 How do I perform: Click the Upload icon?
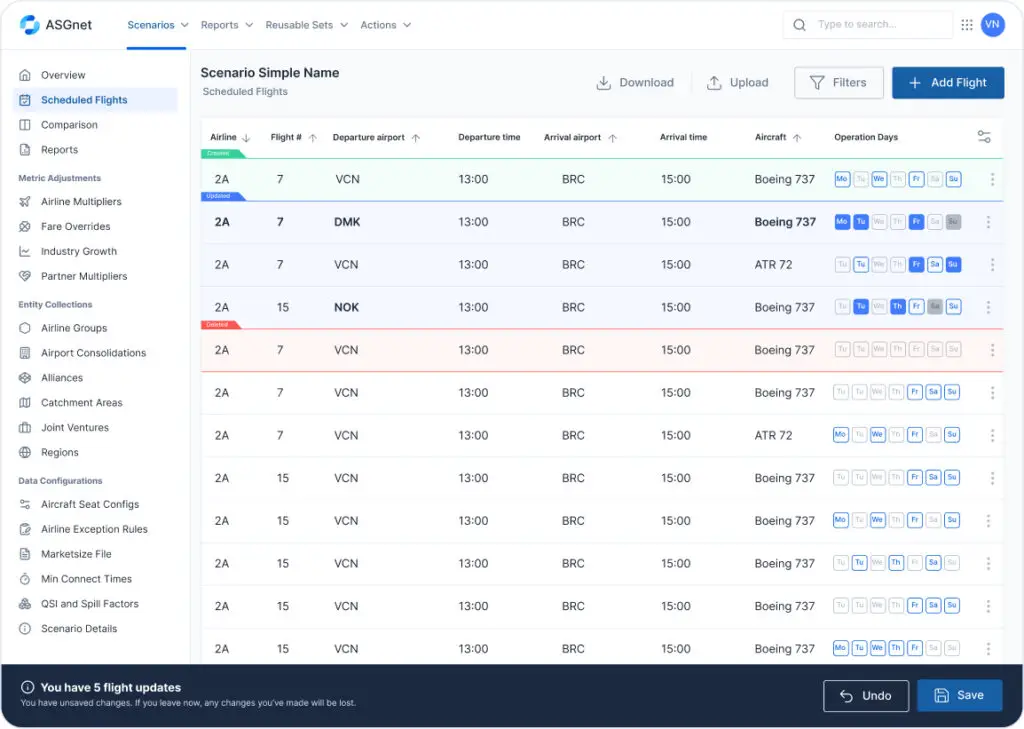[714, 83]
